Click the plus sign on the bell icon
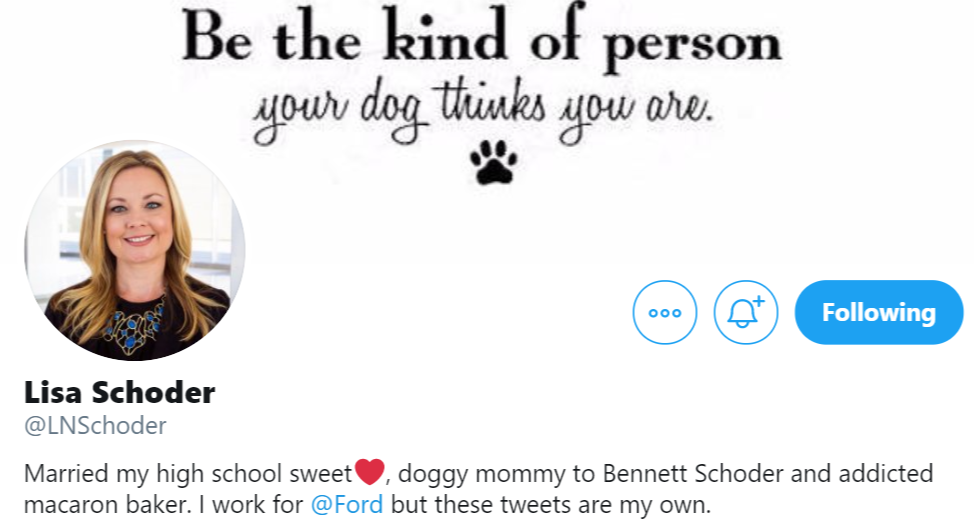Image resolution: width=974 pixels, height=528 pixels. pyautogui.click(x=758, y=301)
